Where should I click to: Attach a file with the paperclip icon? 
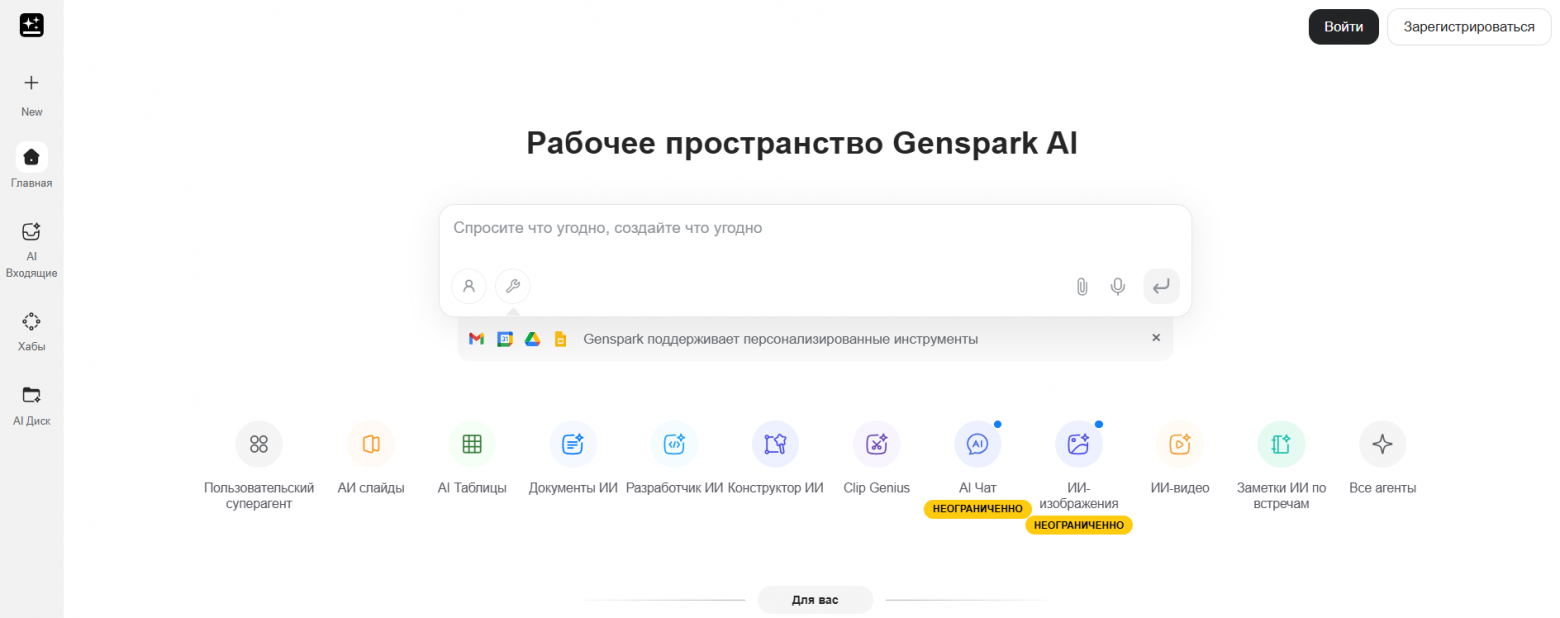1081,286
